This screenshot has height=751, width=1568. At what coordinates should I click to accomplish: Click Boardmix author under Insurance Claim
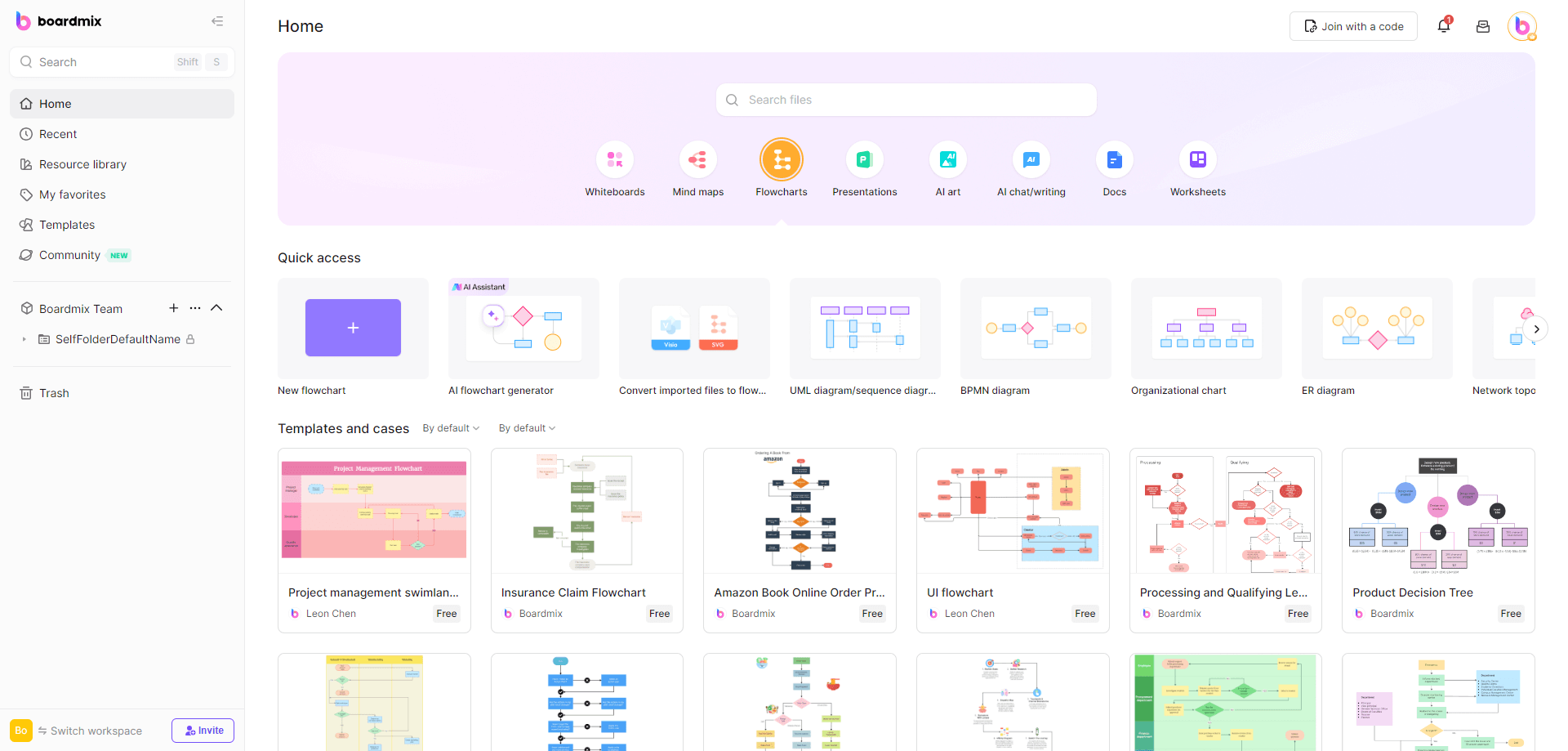pyautogui.click(x=541, y=614)
